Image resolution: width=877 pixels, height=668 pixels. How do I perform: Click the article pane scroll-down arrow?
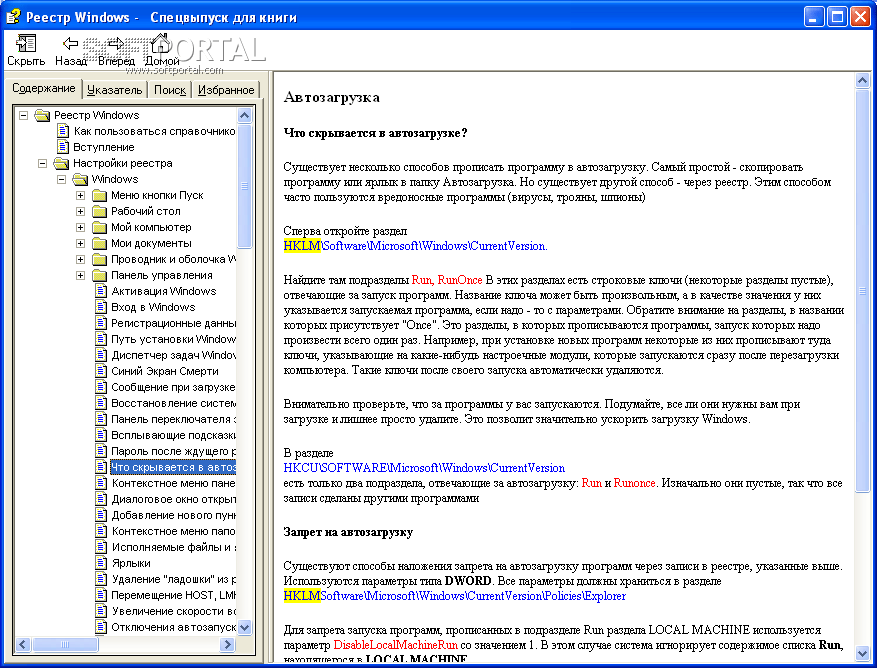(x=862, y=653)
